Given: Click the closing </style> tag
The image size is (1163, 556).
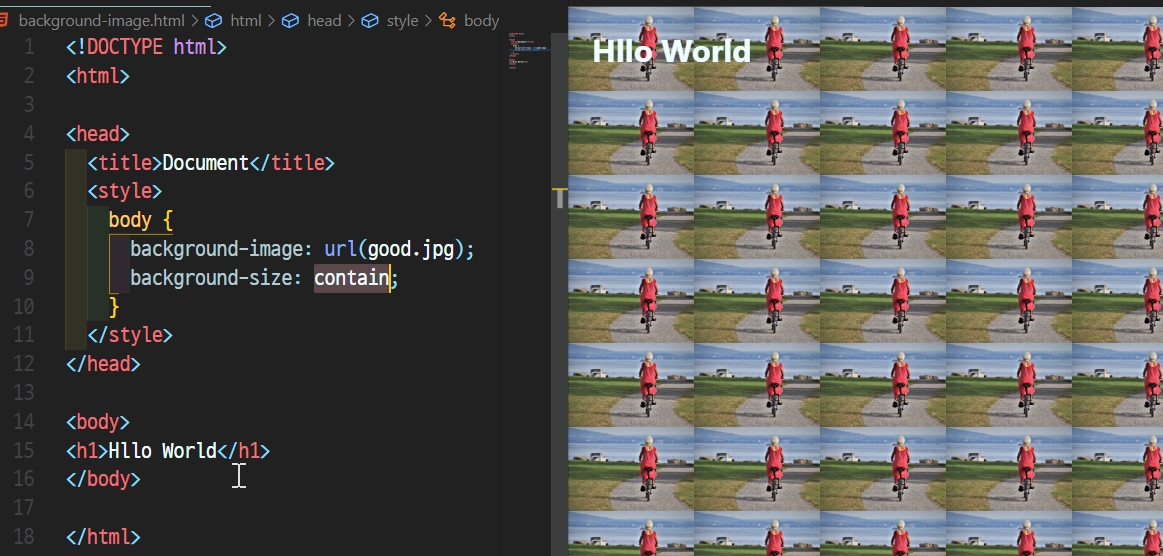Looking at the screenshot, I should [130, 335].
